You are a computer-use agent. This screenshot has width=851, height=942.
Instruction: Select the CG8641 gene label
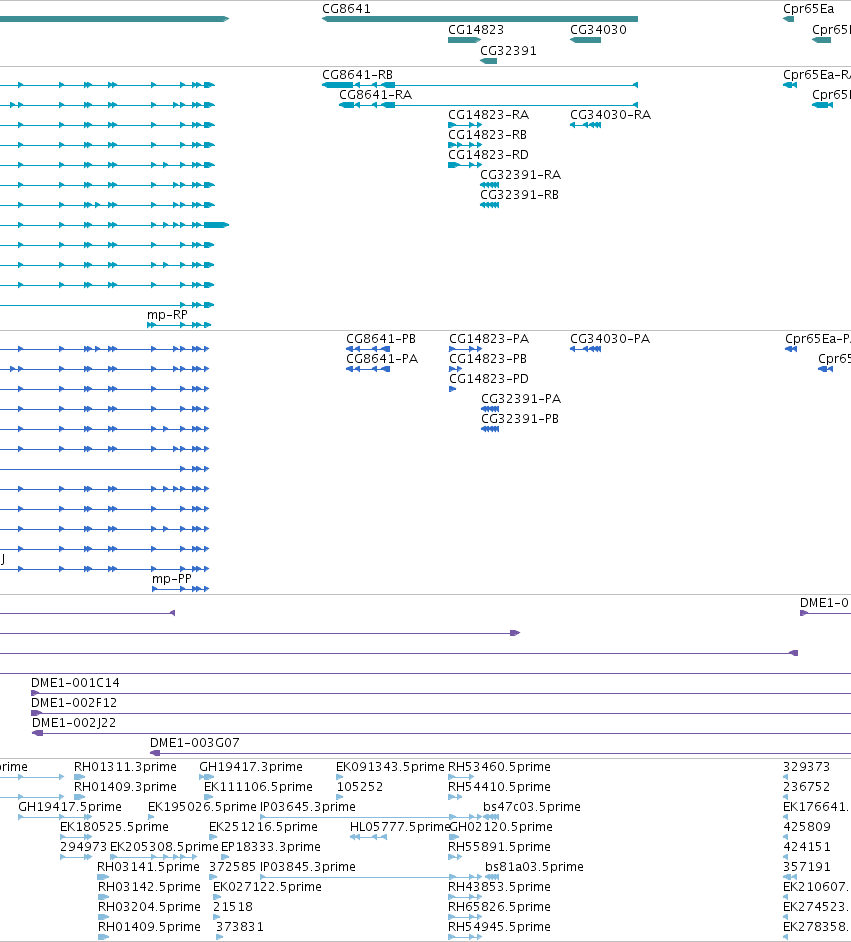point(347,9)
